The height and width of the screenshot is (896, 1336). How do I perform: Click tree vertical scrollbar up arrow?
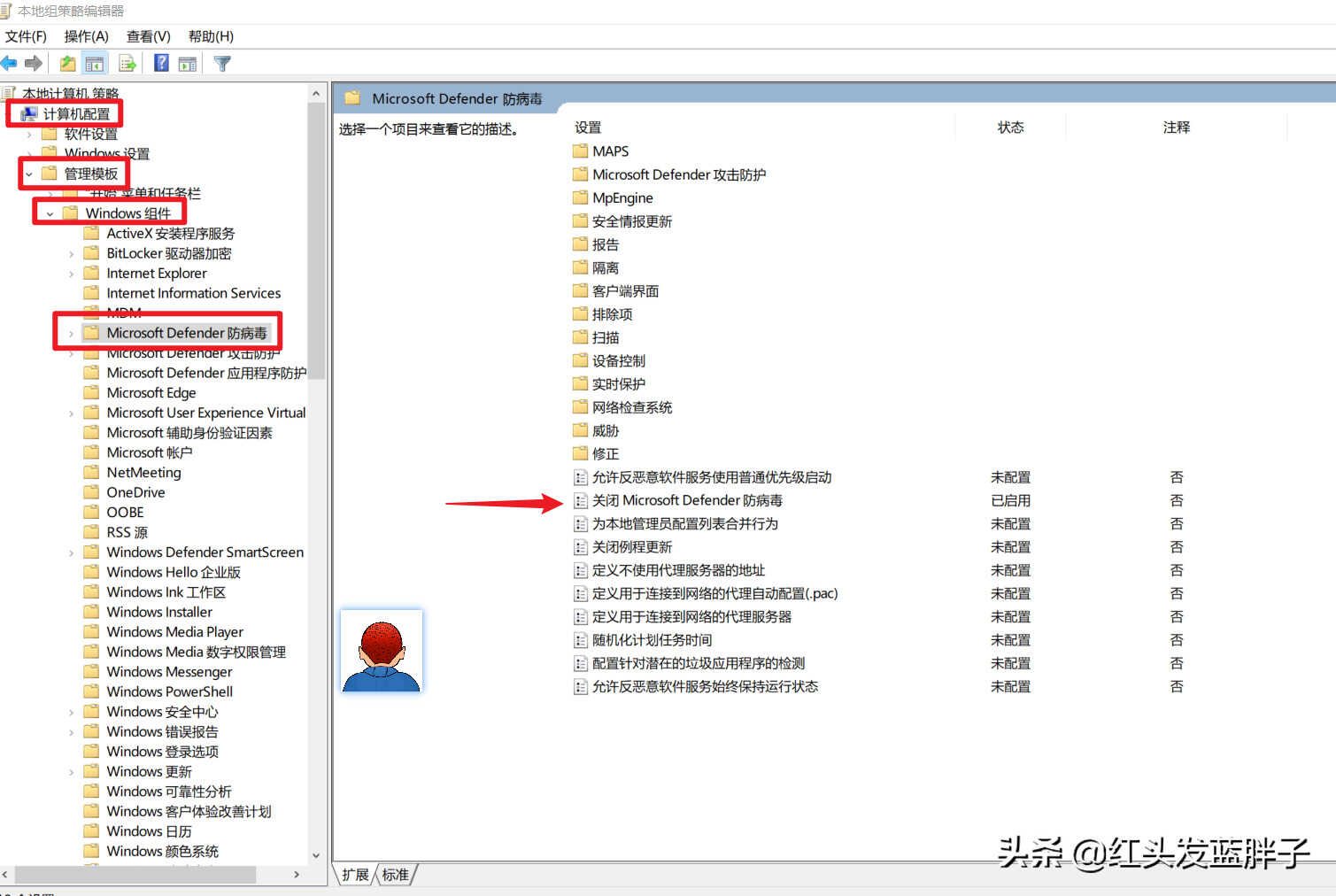tap(316, 93)
